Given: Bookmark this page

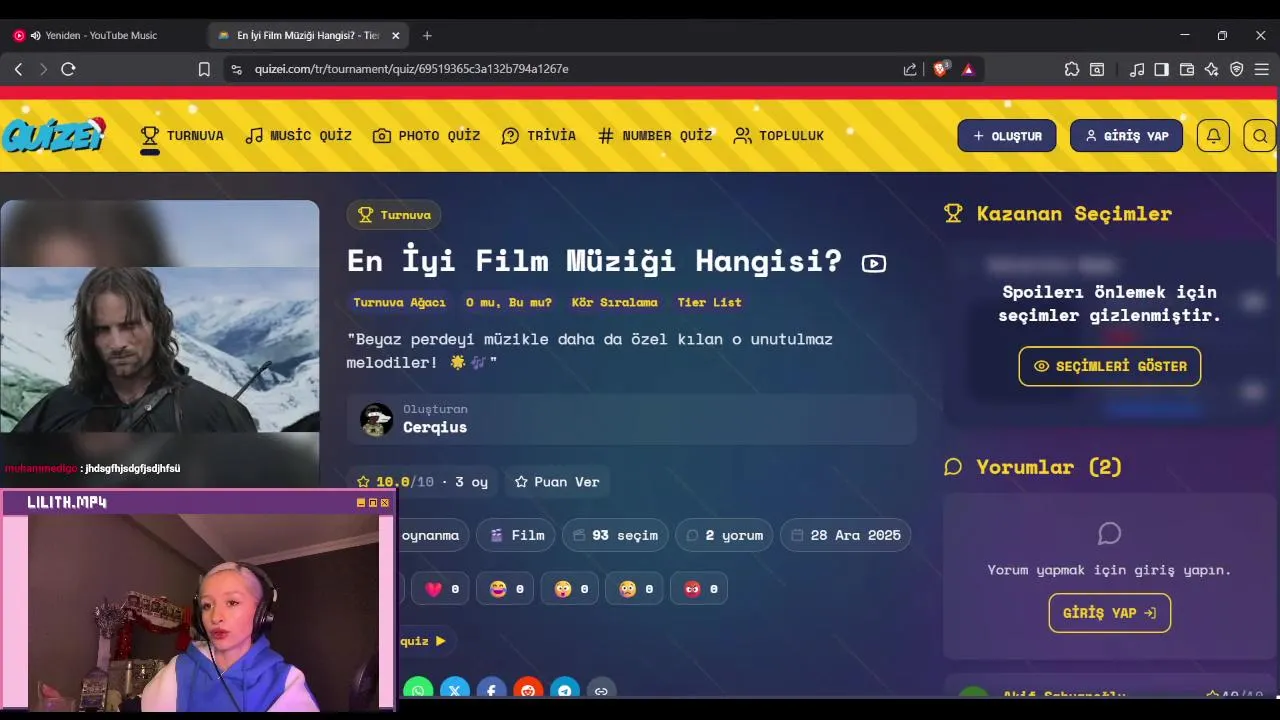Looking at the screenshot, I should click(x=204, y=69).
